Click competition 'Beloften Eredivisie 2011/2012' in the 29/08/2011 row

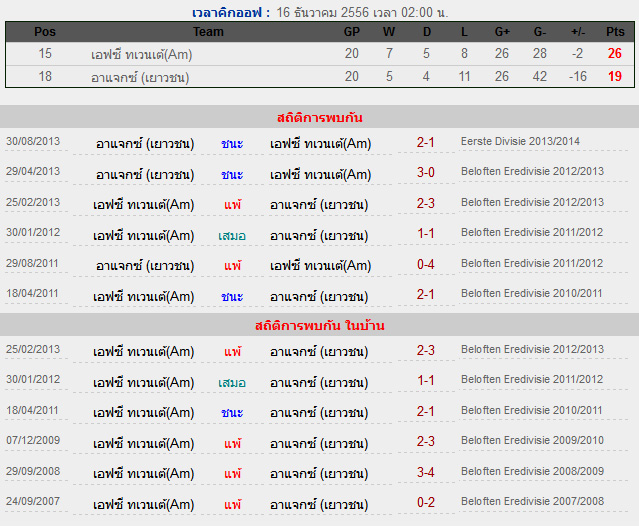(532, 263)
